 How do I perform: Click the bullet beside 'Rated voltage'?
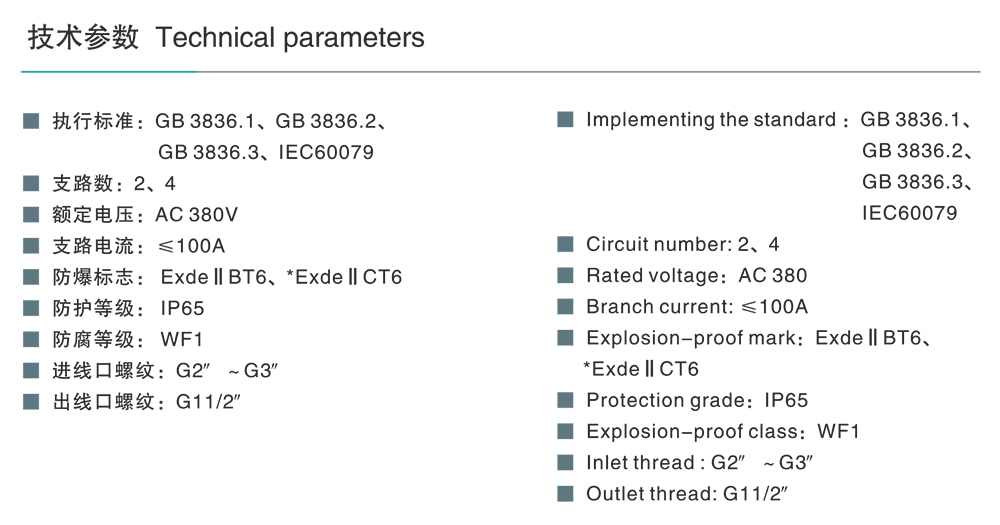[x=566, y=276]
